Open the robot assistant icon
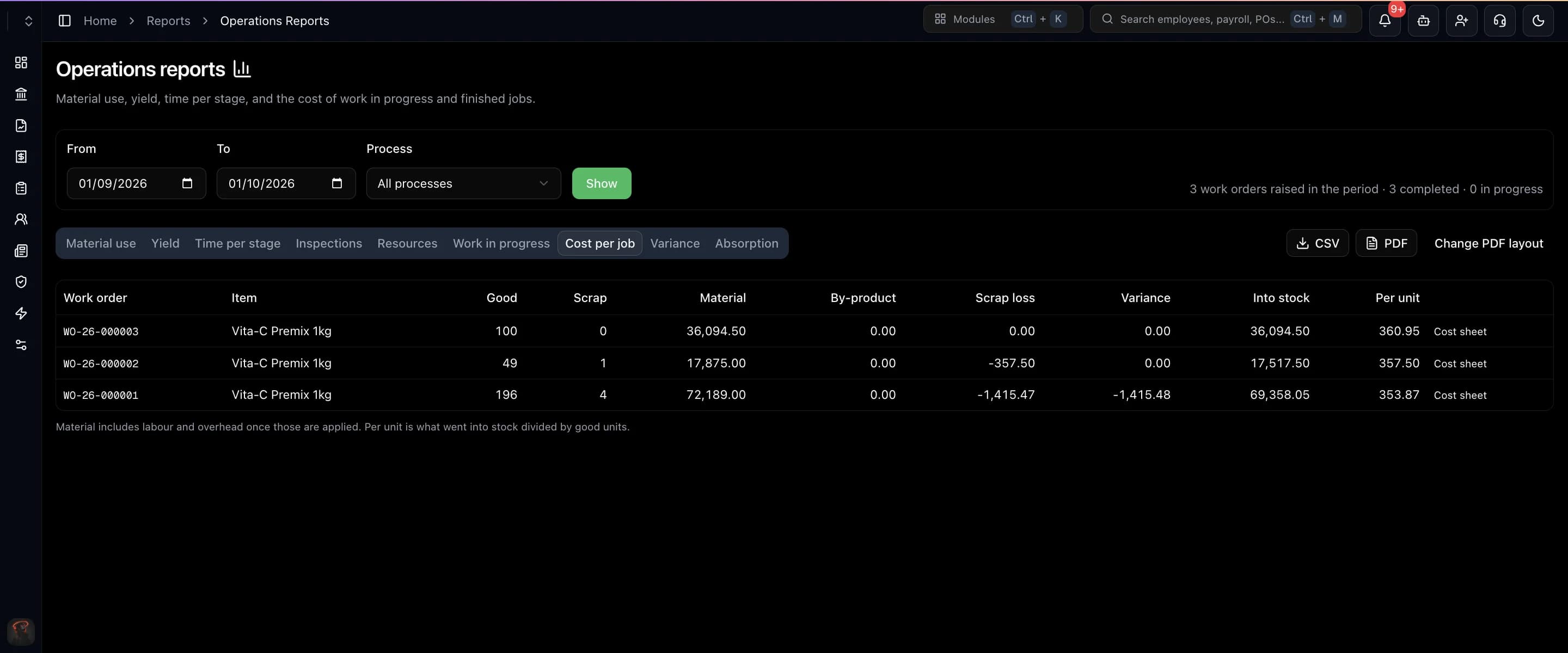The height and width of the screenshot is (653, 1568). pos(1423,21)
